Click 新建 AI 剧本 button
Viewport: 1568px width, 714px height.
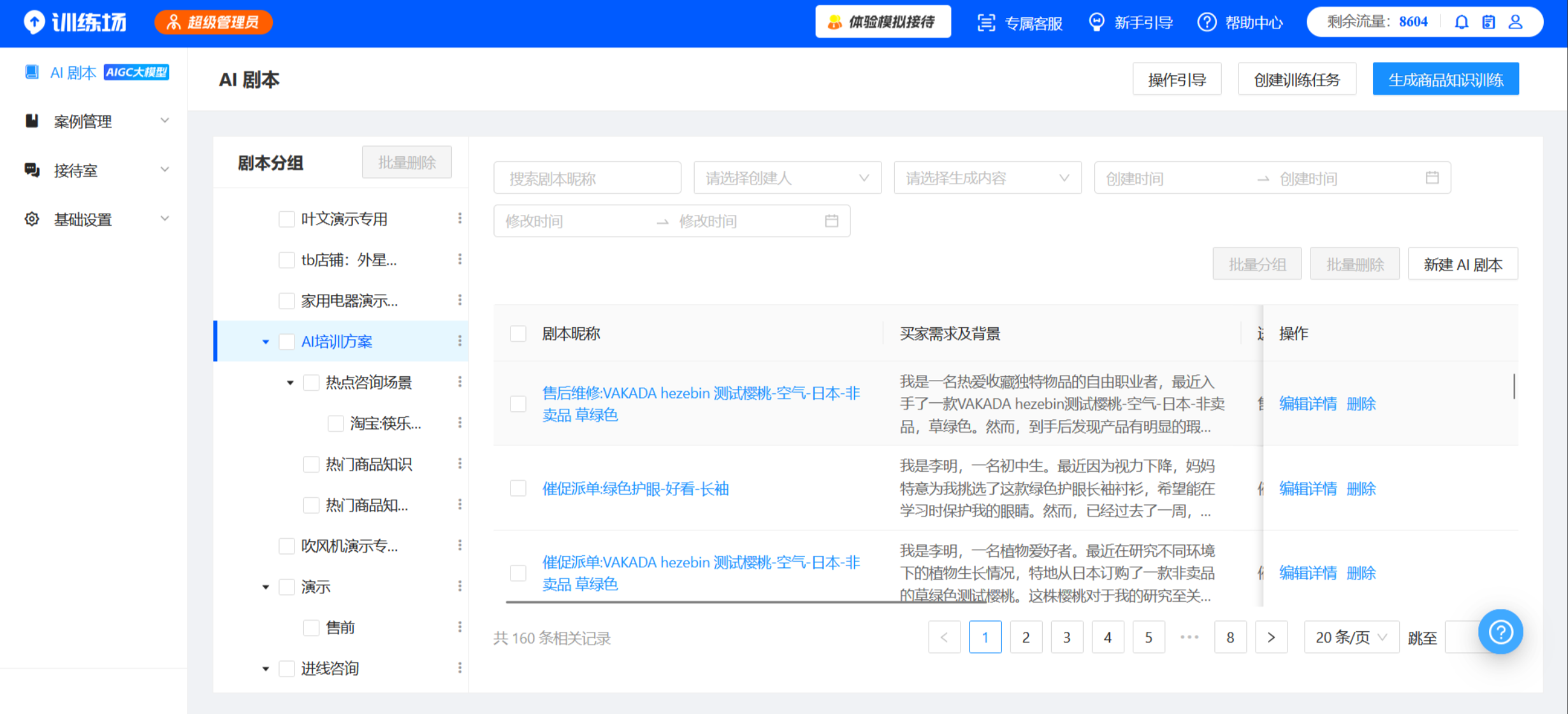point(1463,264)
